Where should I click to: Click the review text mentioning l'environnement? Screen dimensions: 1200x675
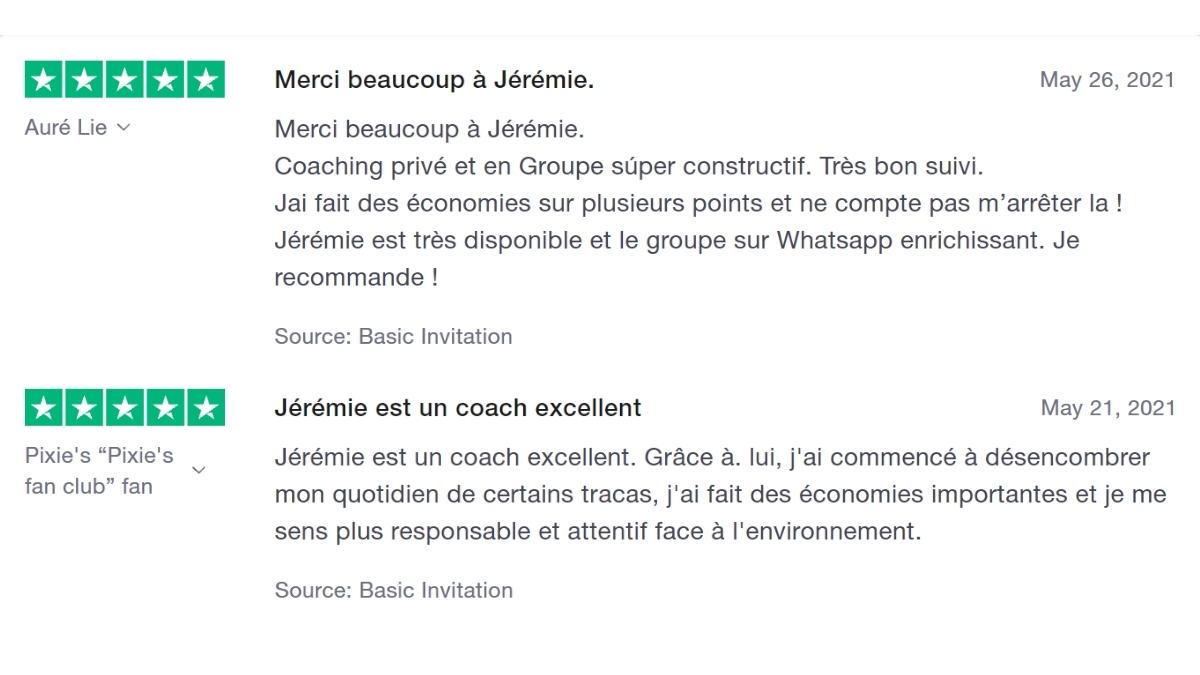pyautogui.click(x=720, y=495)
